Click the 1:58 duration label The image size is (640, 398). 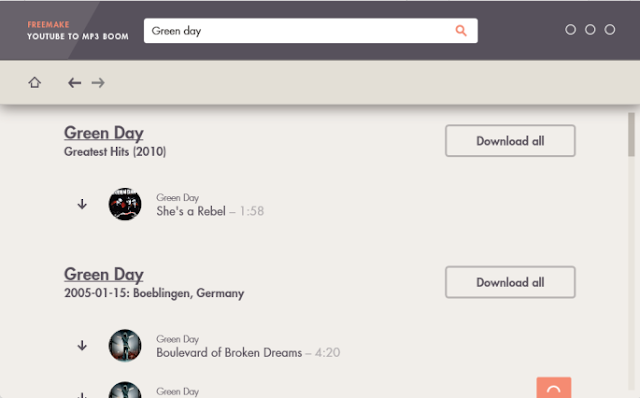click(251, 211)
